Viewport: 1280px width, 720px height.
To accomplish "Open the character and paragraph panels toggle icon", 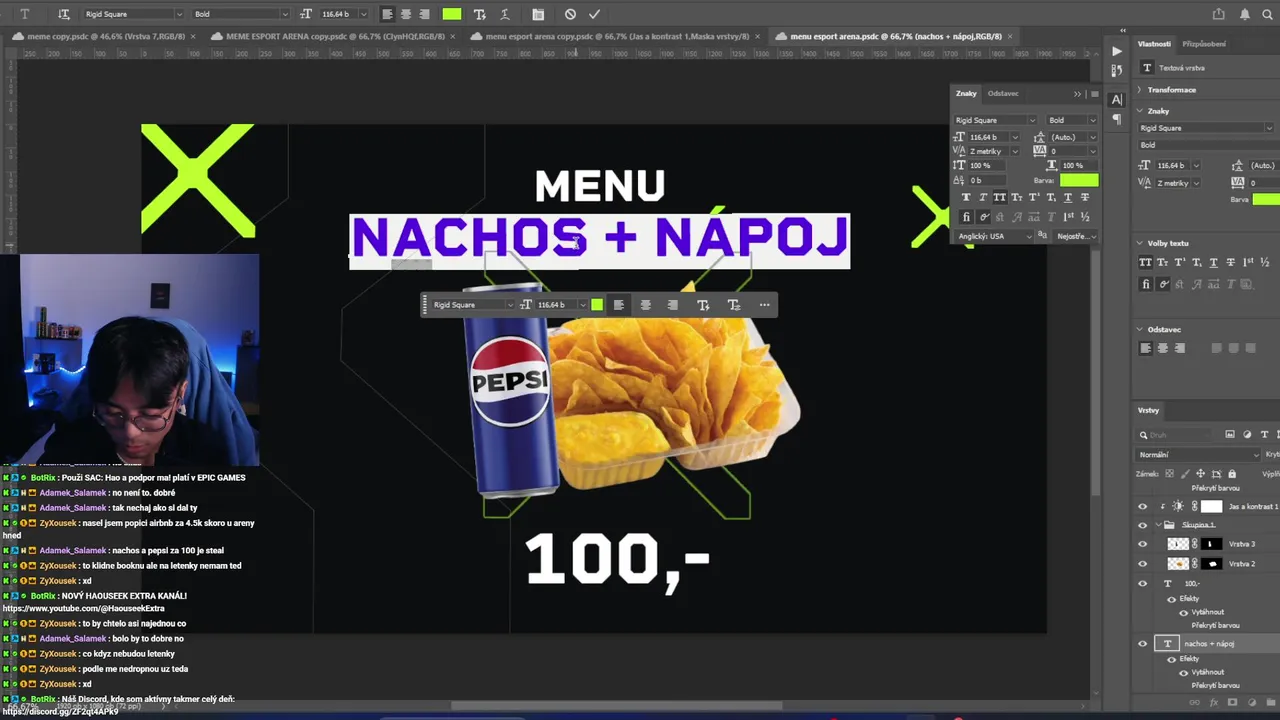I will click(538, 14).
